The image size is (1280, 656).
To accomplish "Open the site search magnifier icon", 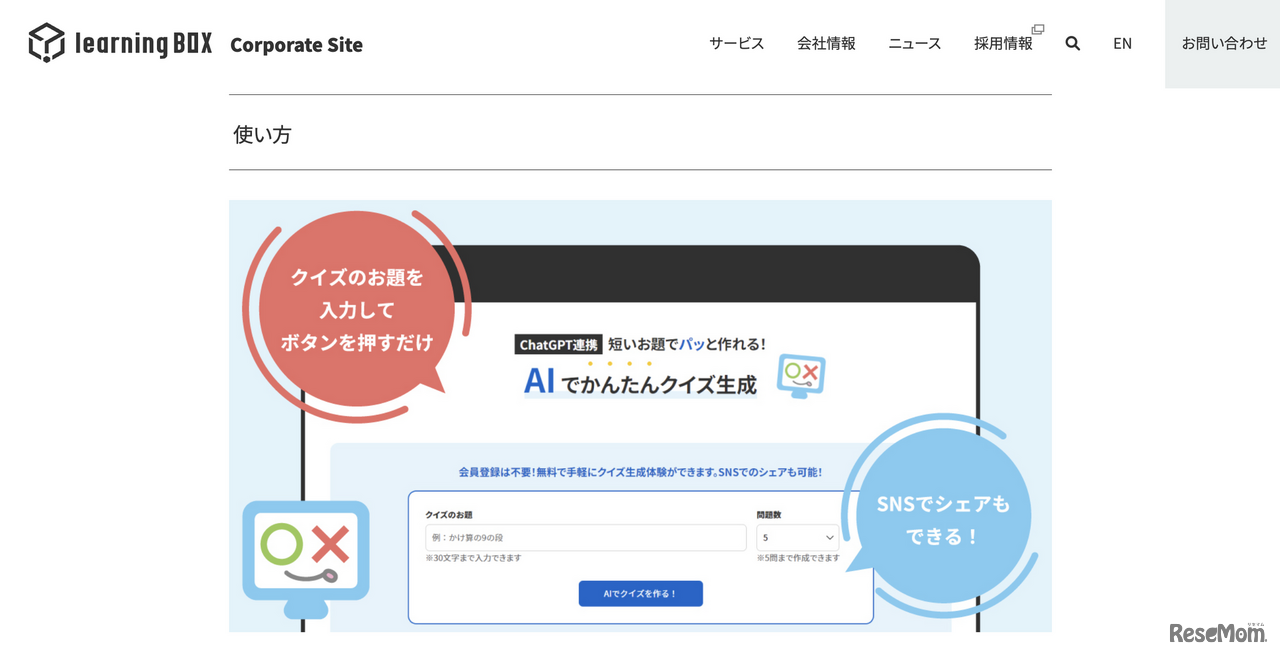I will (x=1073, y=43).
